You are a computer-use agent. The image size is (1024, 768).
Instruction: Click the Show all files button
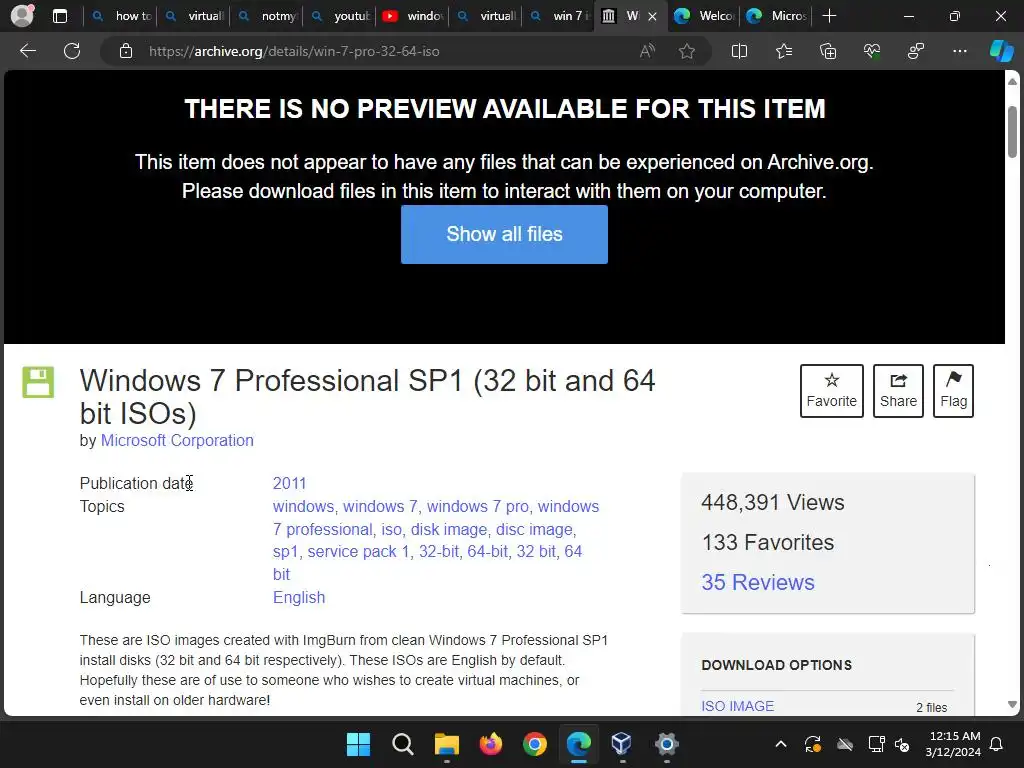504,234
